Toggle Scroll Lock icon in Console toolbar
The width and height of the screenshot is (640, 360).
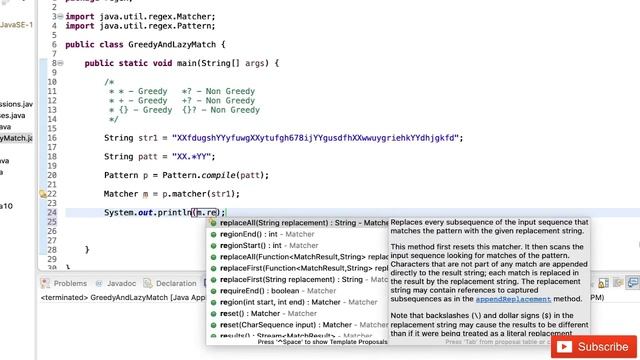[603, 283]
